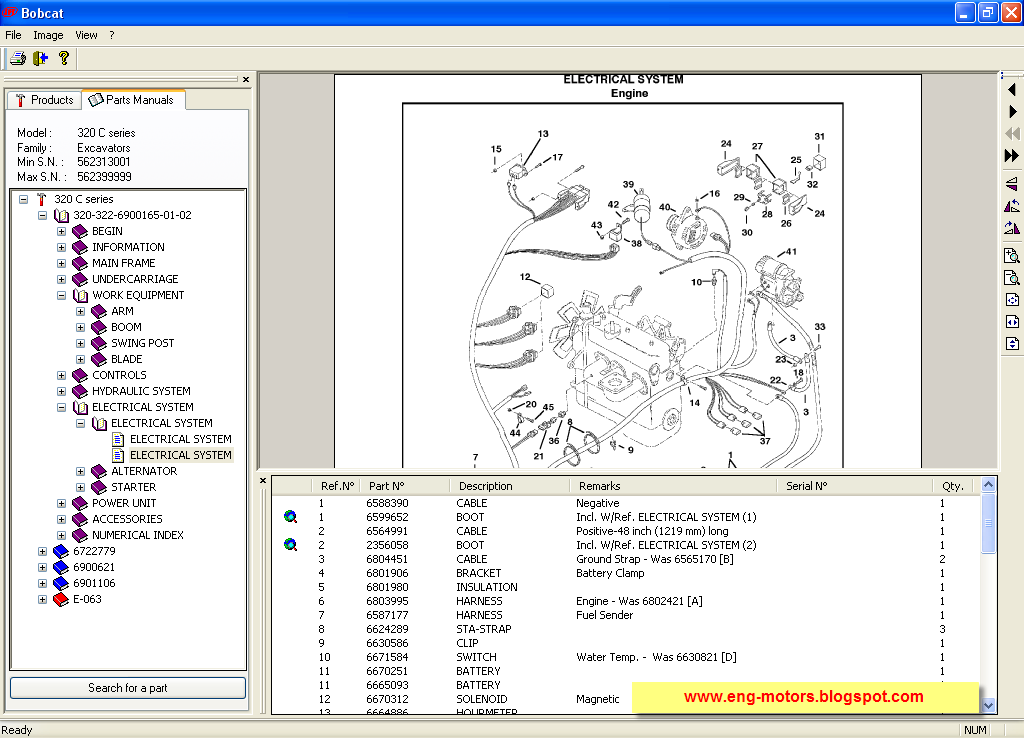
Task: Click the Print toolbar icon
Action: coord(18,59)
